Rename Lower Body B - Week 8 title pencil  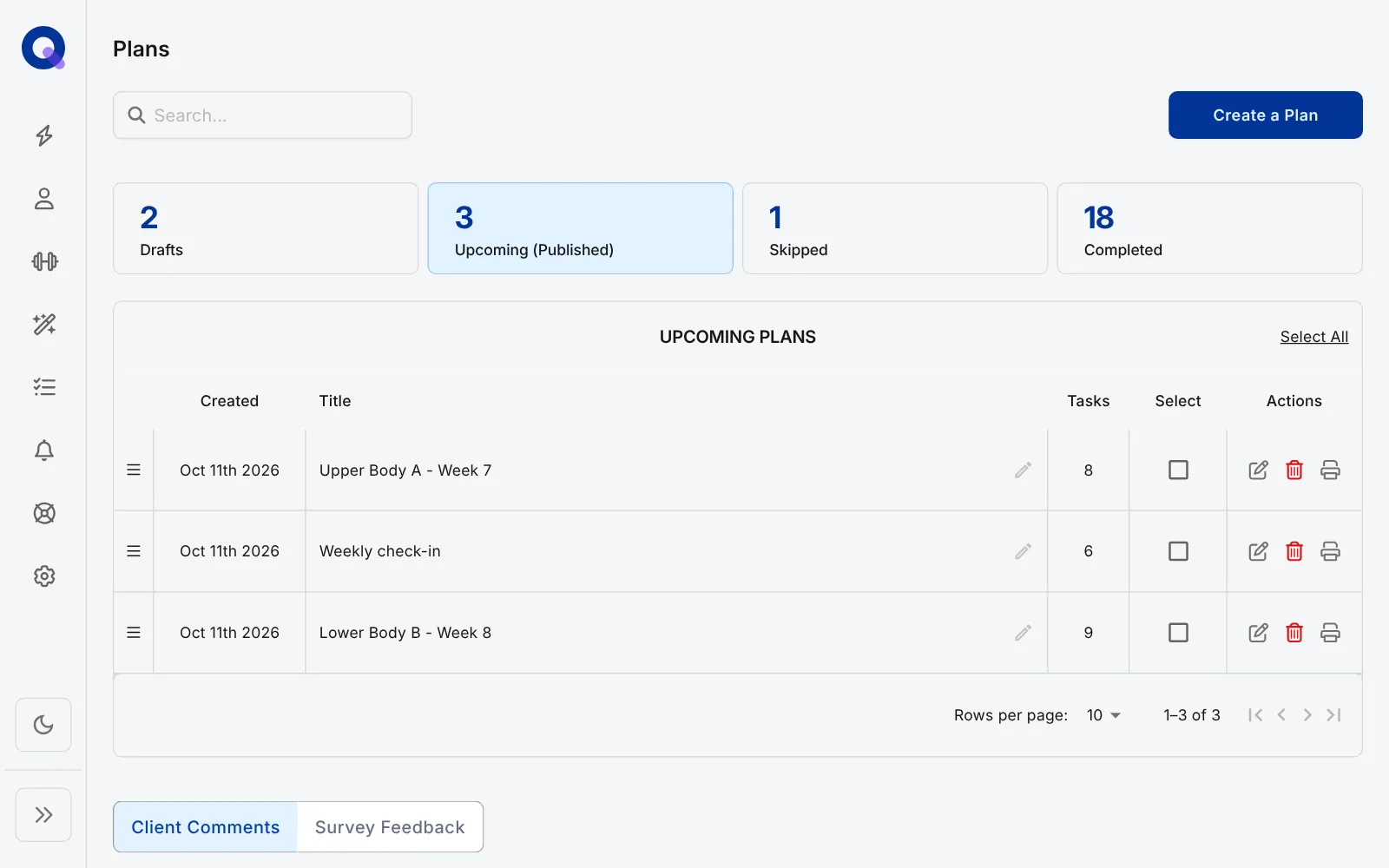tap(1024, 633)
